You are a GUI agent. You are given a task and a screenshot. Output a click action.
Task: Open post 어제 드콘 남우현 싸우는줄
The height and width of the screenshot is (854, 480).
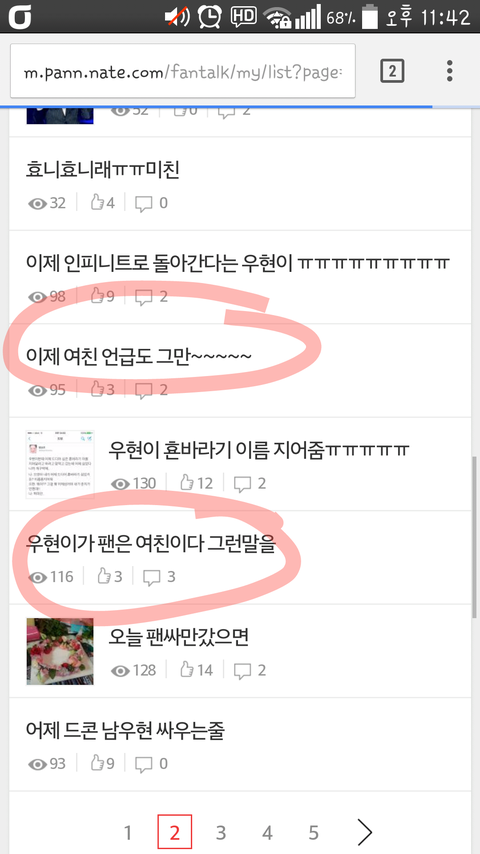pos(125,730)
